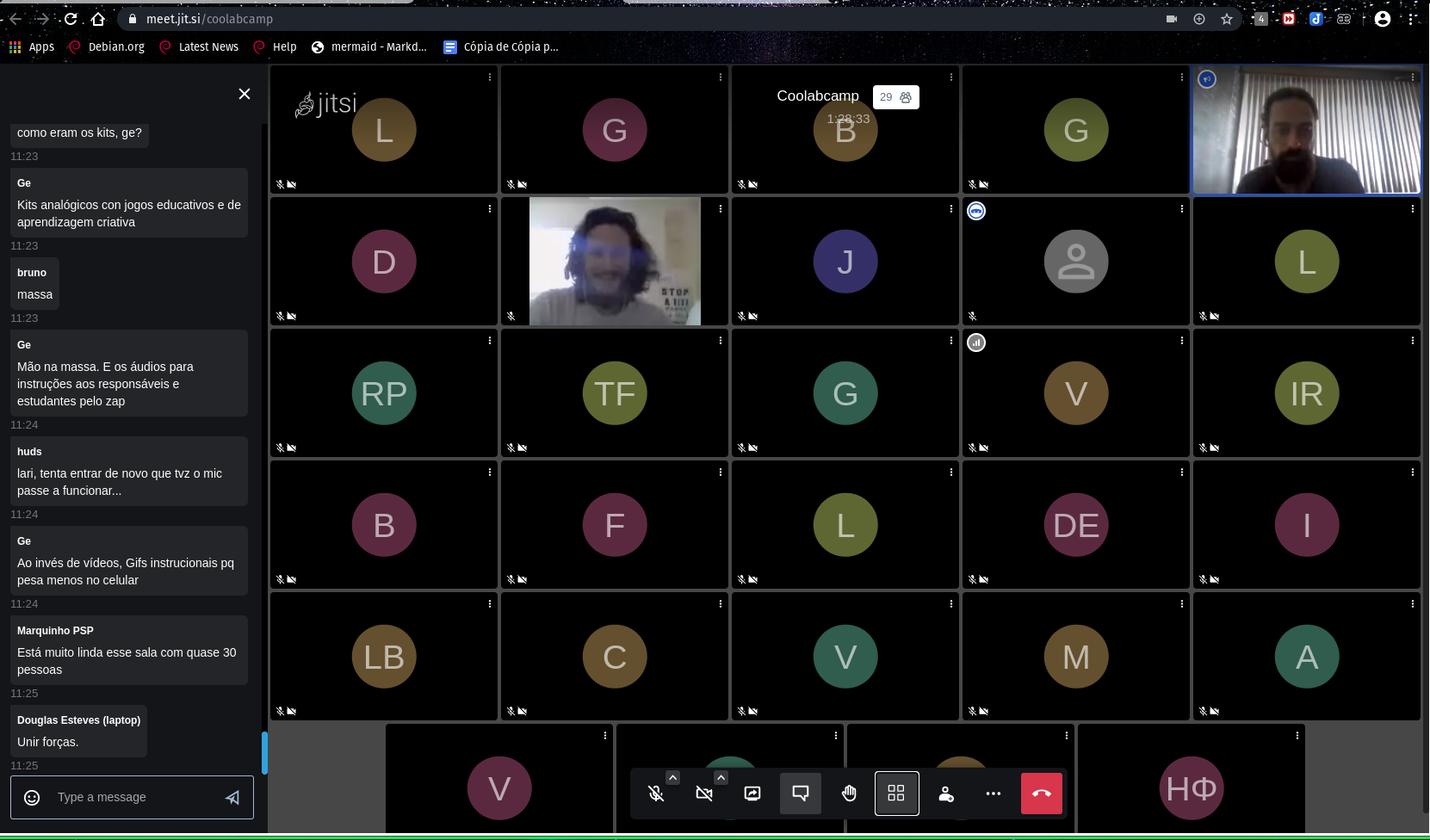1430x840 pixels.
Task: Select the DE participant tile
Action: click(1076, 525)
